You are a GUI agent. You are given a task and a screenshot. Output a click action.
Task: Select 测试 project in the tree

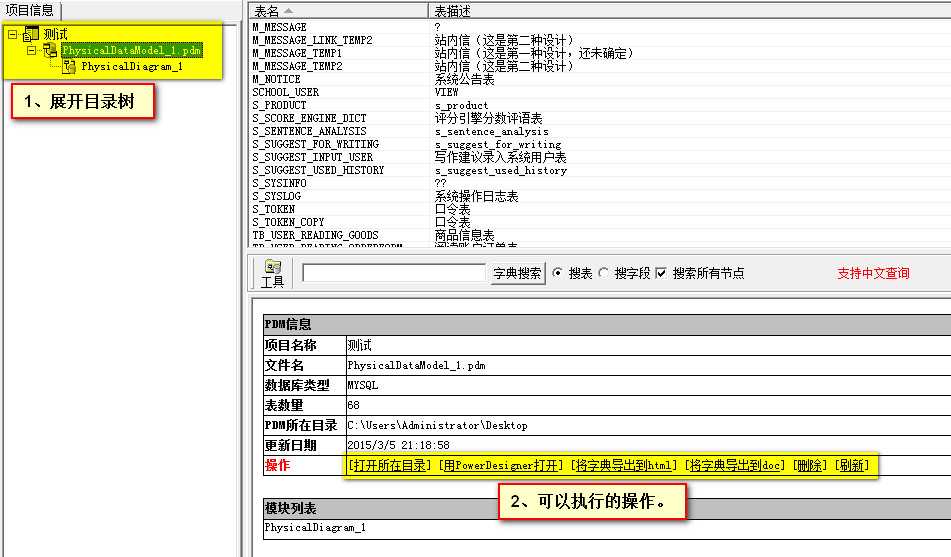point(55,35)
